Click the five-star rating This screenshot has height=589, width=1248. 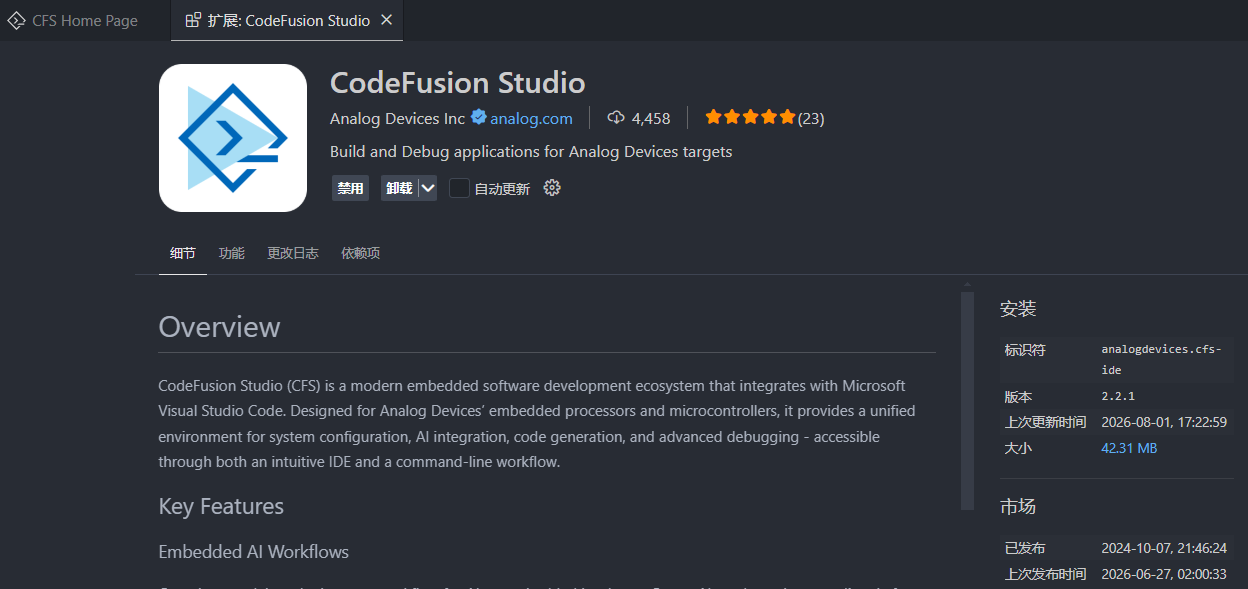[750, 117]
